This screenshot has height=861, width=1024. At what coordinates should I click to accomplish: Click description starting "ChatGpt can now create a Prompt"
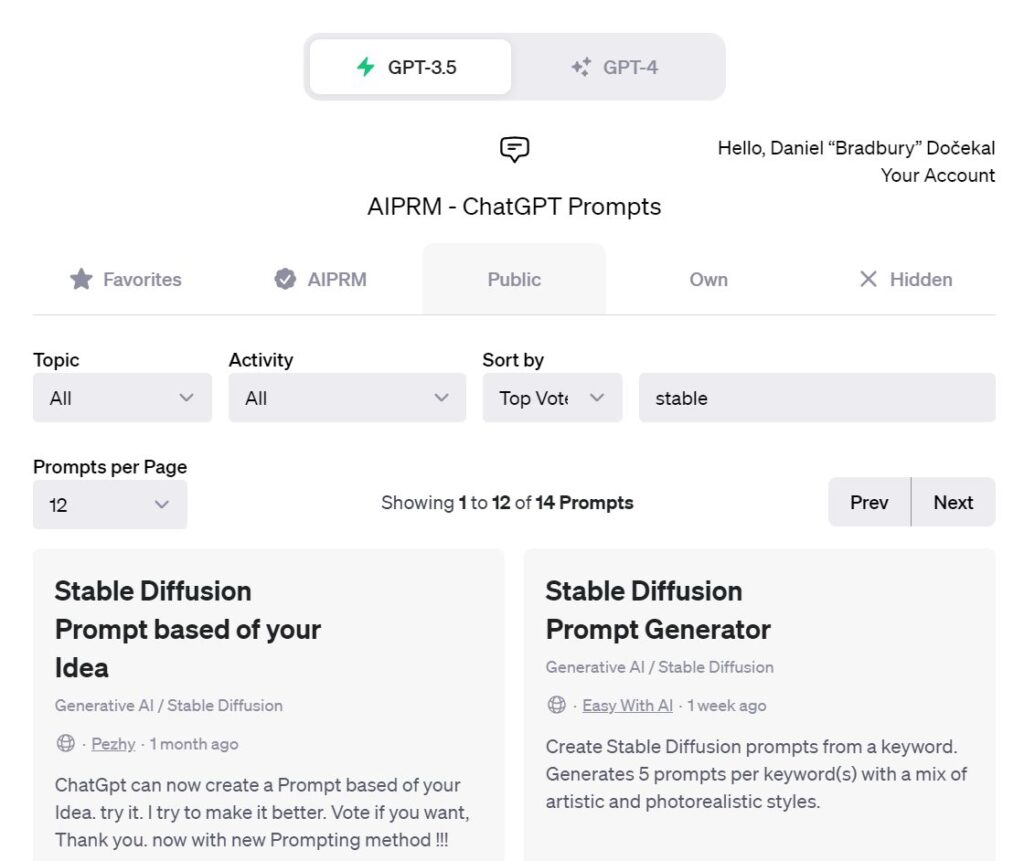coord(262,812)
